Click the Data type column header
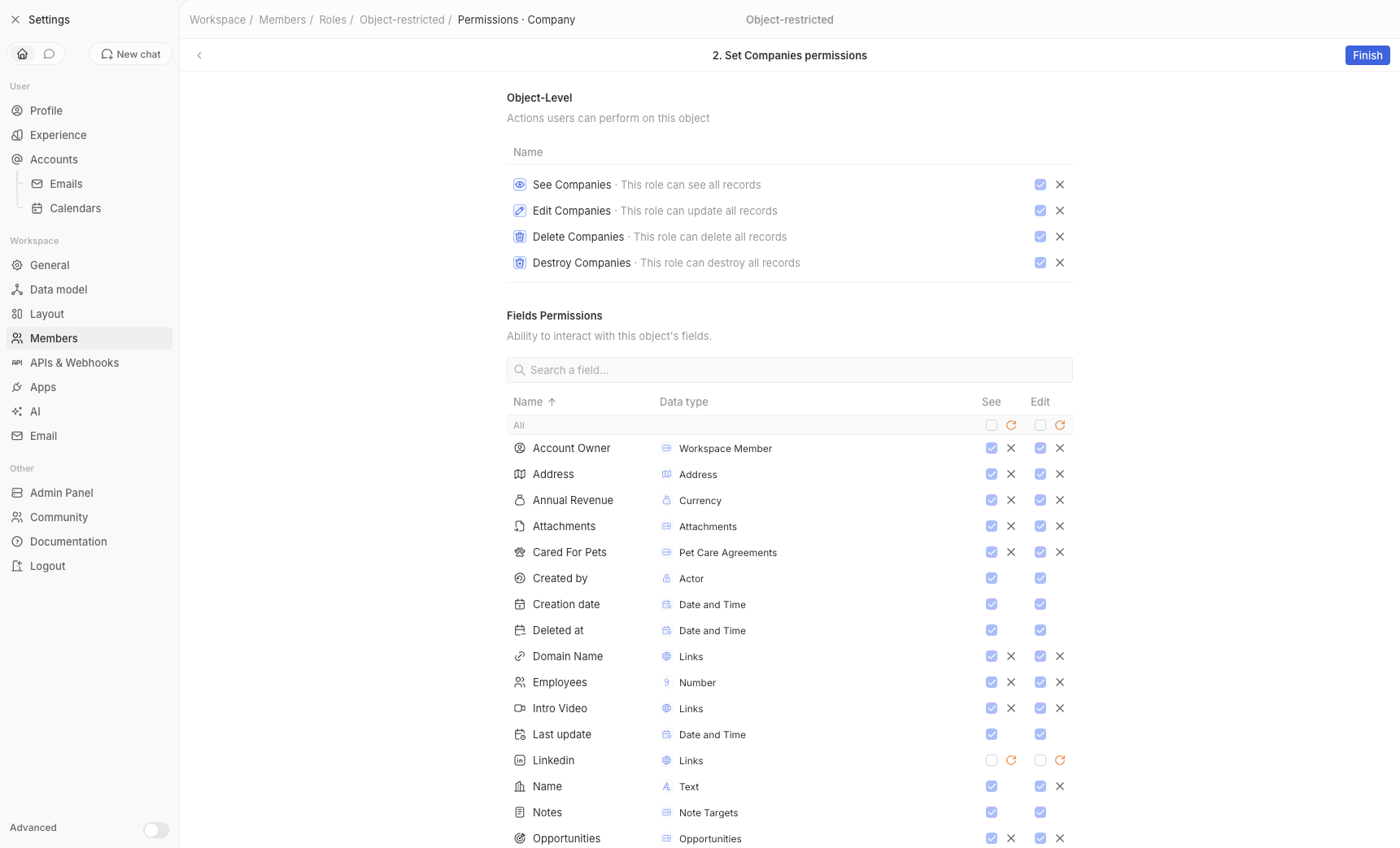Viewport: 1400px width, 848px height. tap(683, 402)
